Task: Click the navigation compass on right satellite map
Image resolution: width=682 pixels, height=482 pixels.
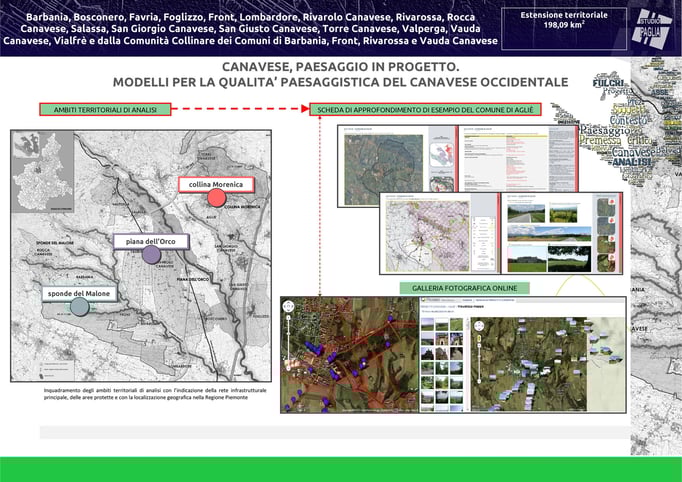Action: (479, 326)
